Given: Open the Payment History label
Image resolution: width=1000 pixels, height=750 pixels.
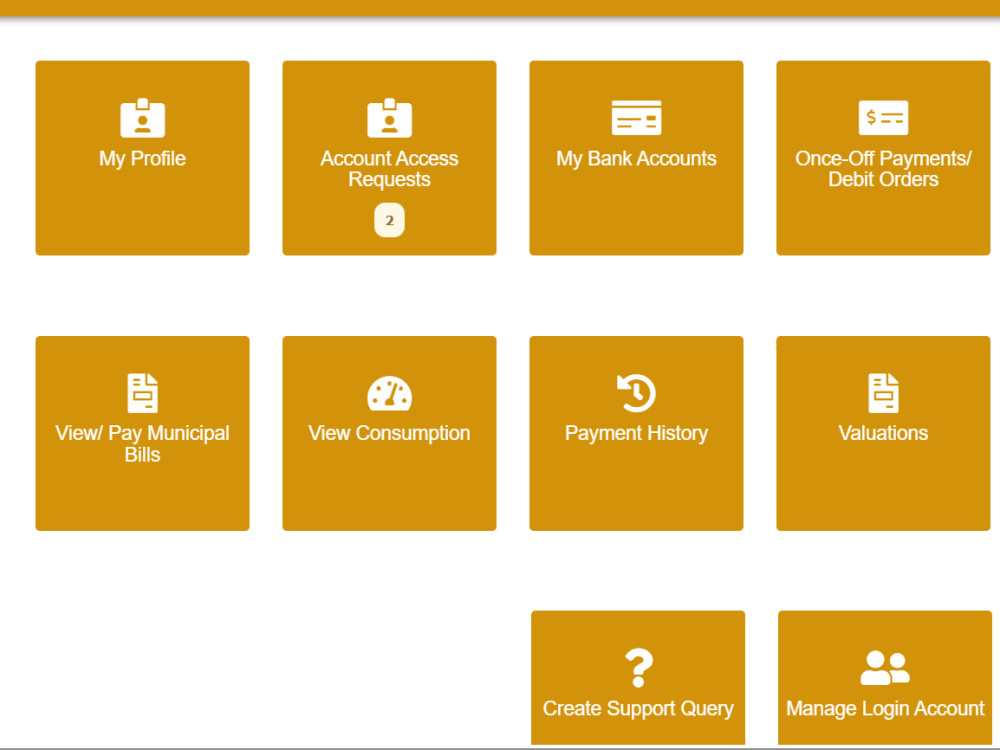Looking at the screenshot, I should pos(636,434).
